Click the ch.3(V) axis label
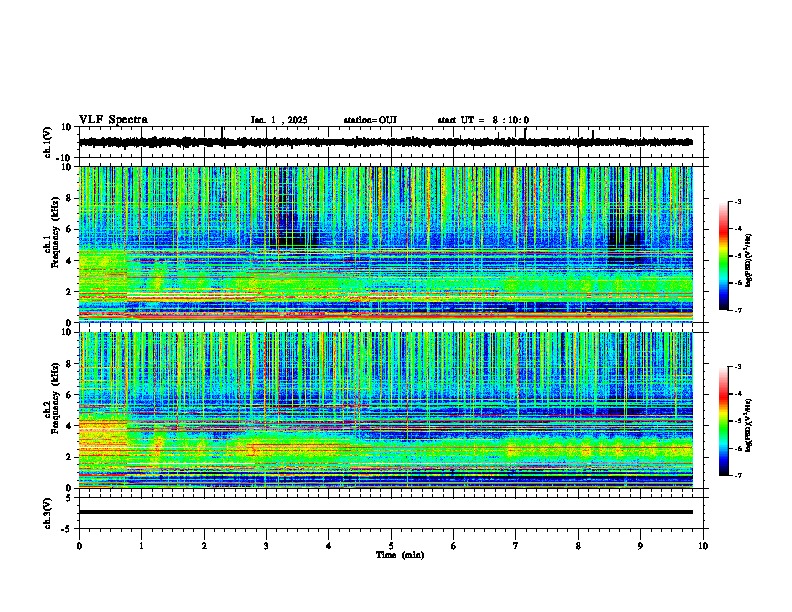The image size is (792, 612). click(x=48, y=514)
